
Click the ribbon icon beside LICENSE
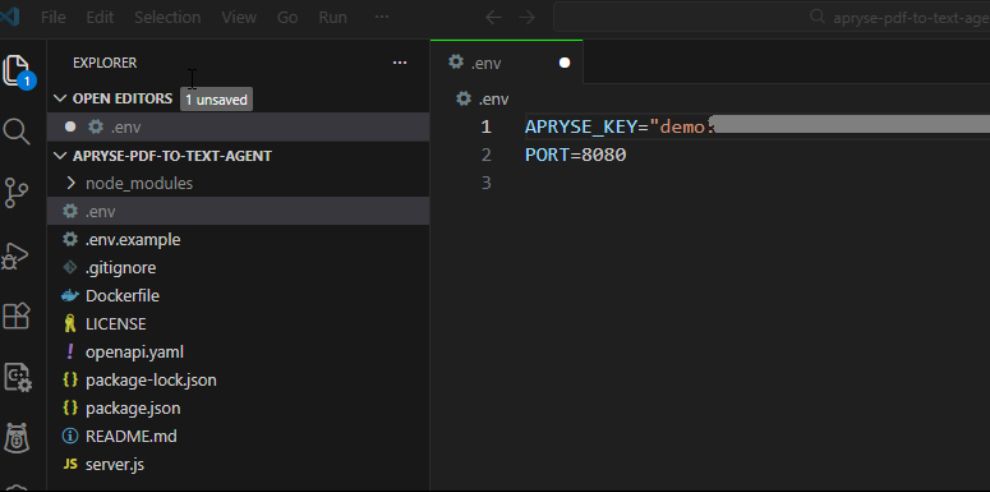70,323
